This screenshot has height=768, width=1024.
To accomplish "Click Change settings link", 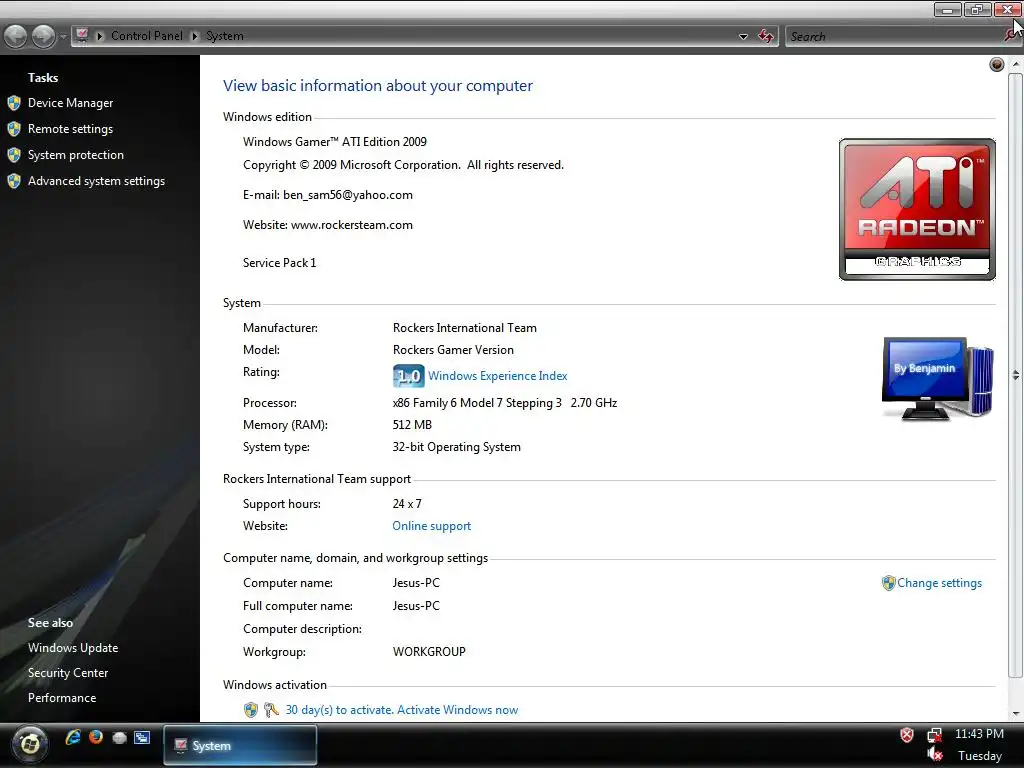I will coord(939,583).
